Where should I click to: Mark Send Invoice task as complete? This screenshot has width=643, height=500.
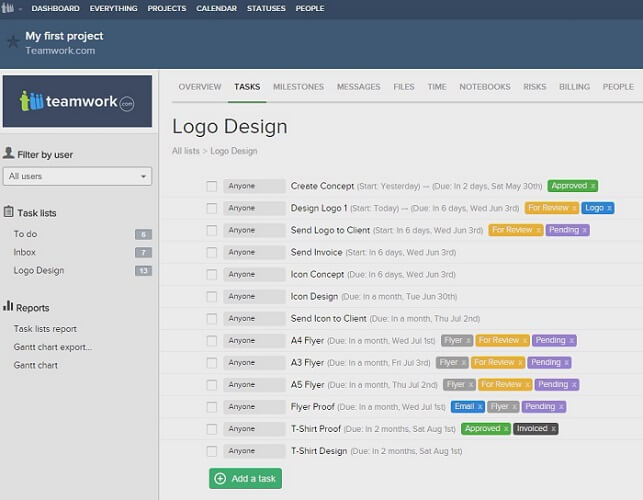coord(211,252)
